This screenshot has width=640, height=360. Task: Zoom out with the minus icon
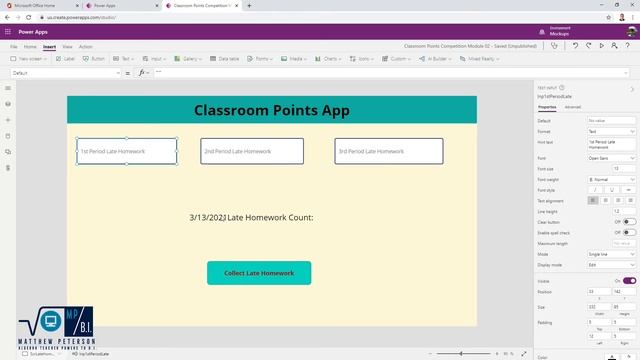[x=430, y=353]
